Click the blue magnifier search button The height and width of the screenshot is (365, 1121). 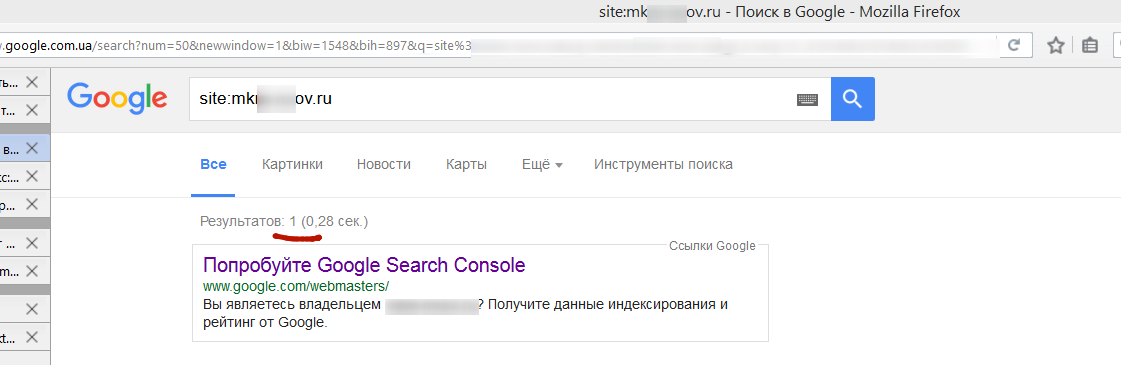pyautogui.click(x=852, y=99)
